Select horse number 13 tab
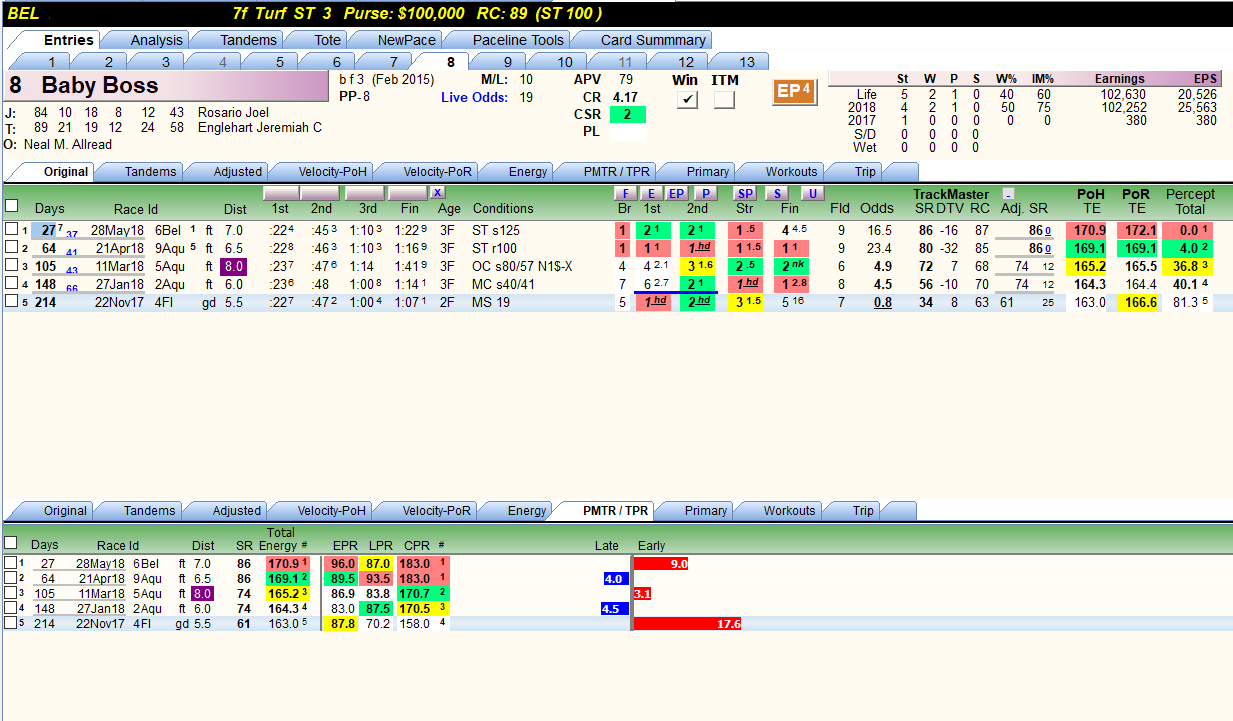The width and height of the screenshot is (1233, 721). coord(746,62)
